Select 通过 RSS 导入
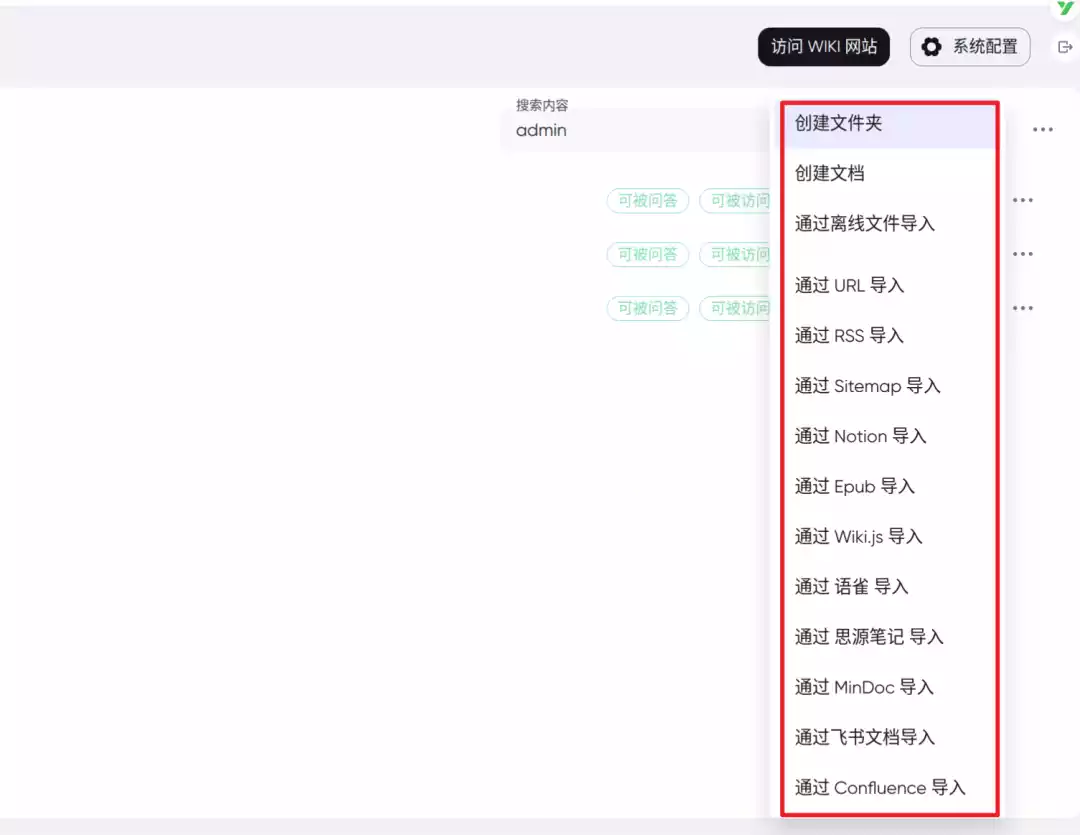 click(848, 335)
